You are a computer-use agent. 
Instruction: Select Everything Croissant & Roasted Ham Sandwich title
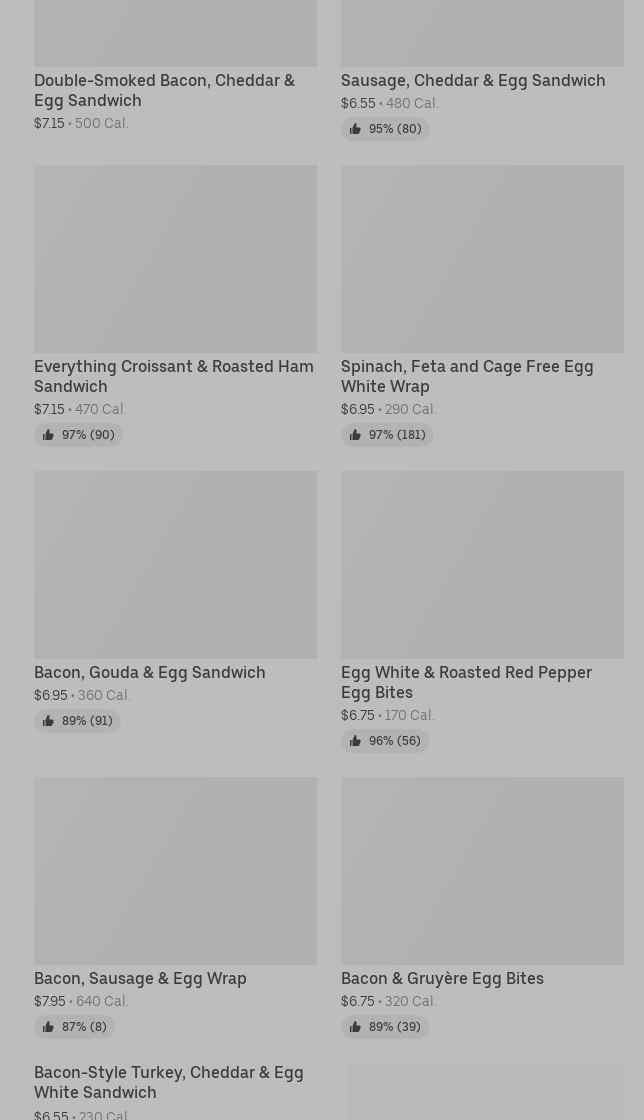click(173, 376)
